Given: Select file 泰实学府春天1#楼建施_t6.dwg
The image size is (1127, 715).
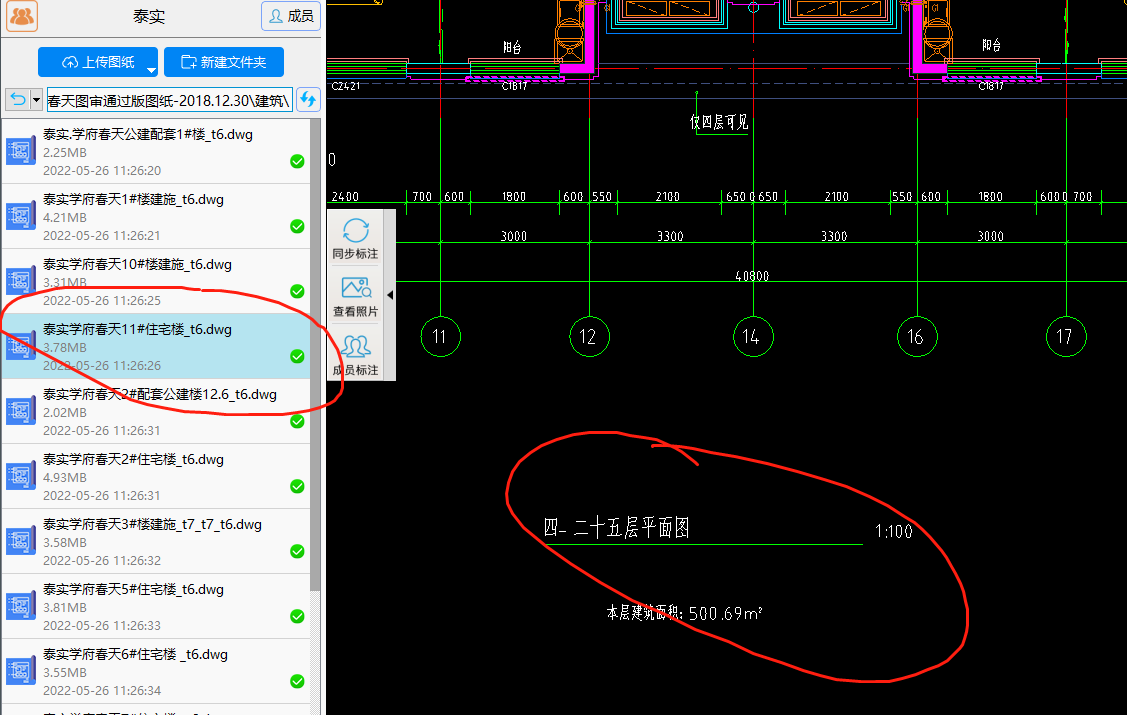Looking at the screenshot, I should pos(156,216).
